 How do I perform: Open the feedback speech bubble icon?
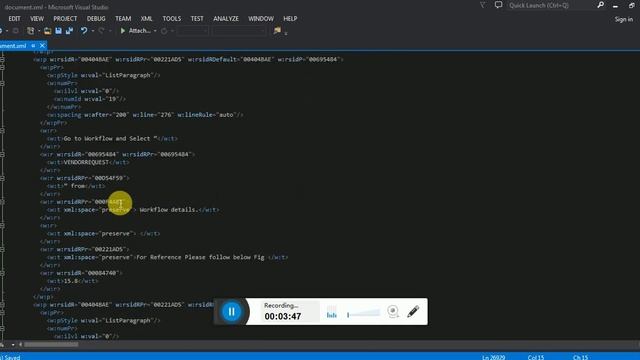coord(498,5)
